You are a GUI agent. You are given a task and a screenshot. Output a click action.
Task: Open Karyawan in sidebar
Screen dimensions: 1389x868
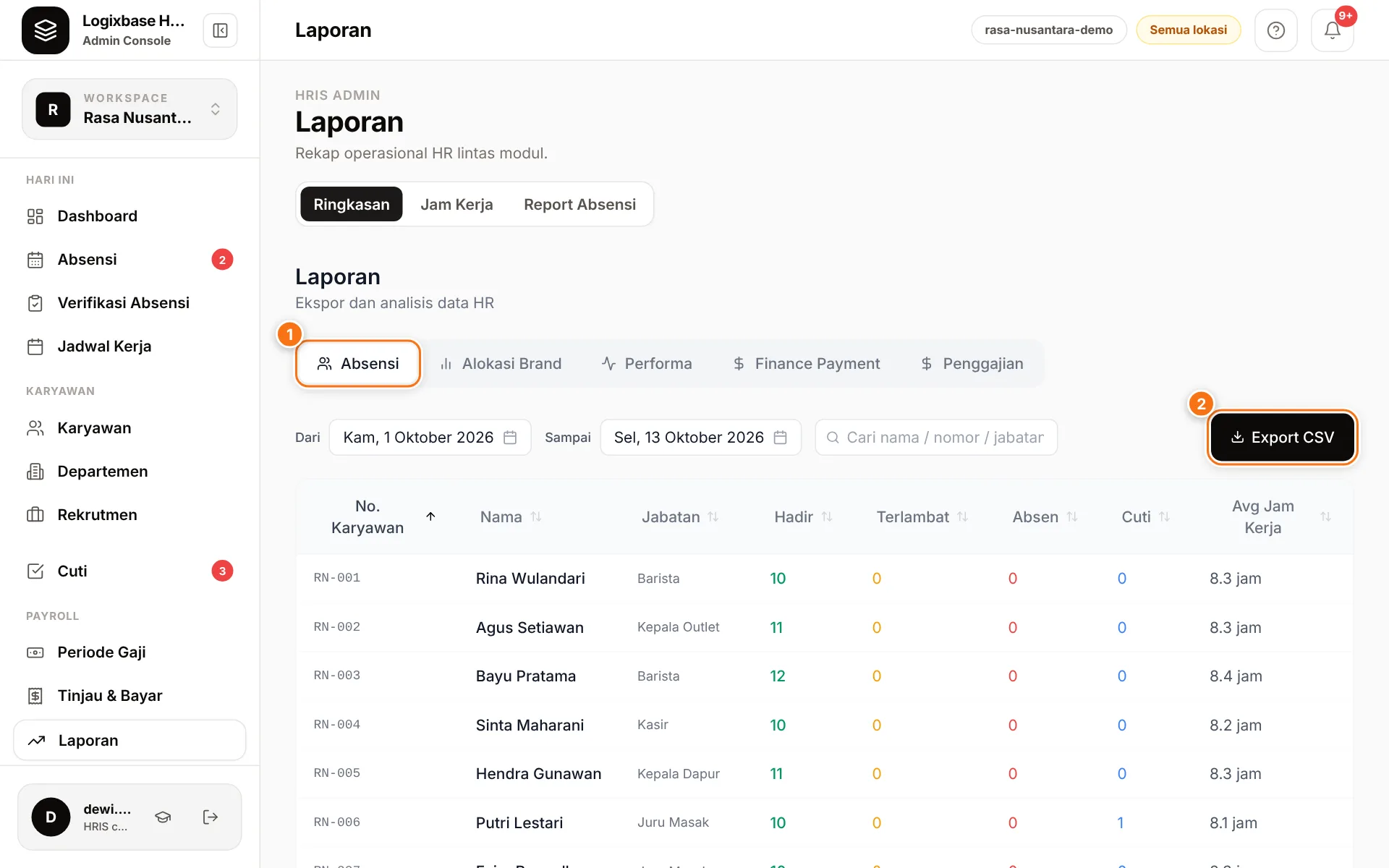[129, 428]
